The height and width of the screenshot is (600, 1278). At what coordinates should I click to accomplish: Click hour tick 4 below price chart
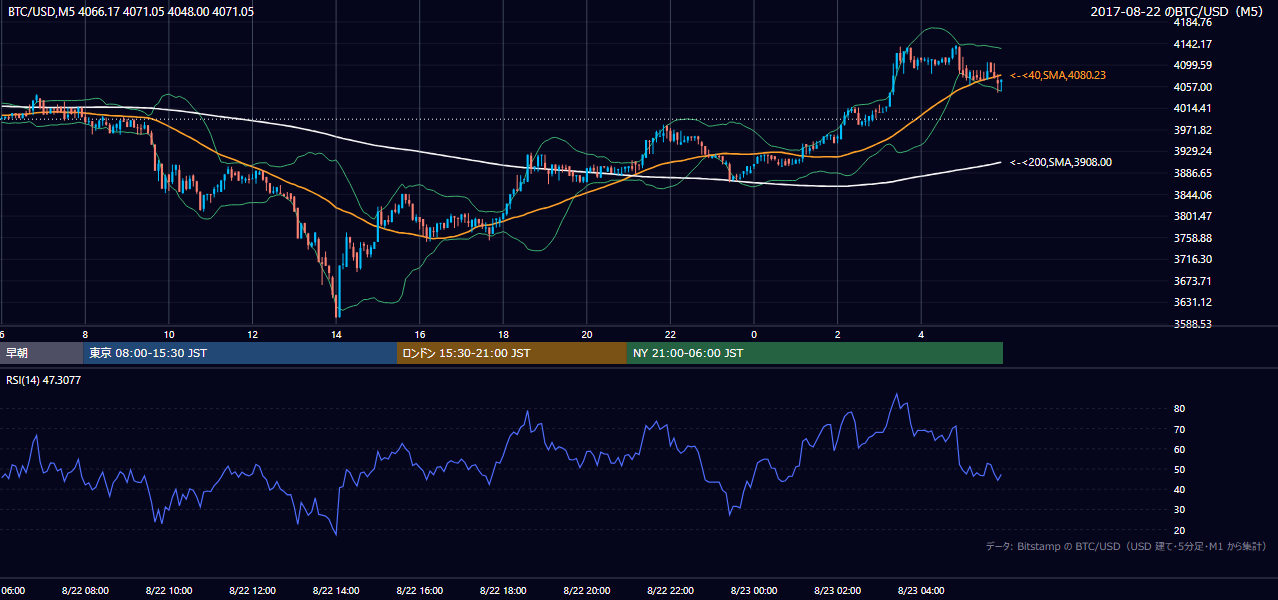pos(921,334)
